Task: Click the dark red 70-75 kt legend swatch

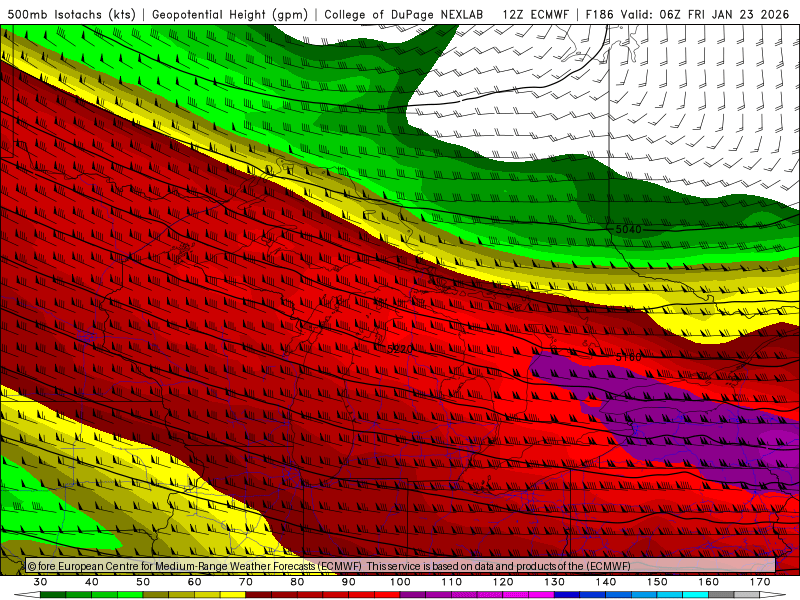Action: click(259, 595)
